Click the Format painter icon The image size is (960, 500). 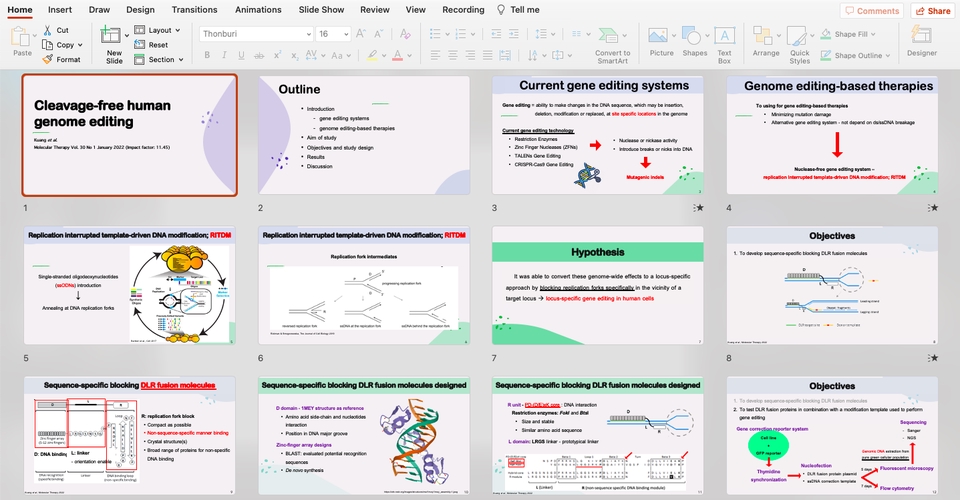click(48, 59)
